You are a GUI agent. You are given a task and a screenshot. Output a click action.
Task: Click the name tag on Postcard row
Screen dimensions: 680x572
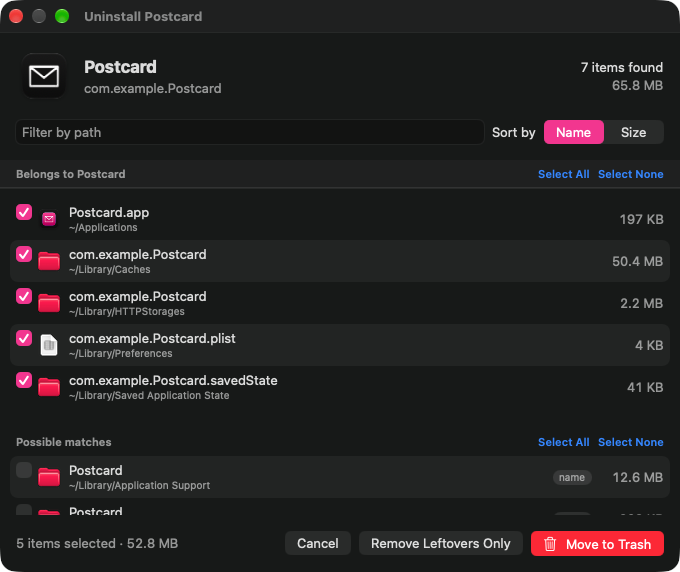pos(572,477)
